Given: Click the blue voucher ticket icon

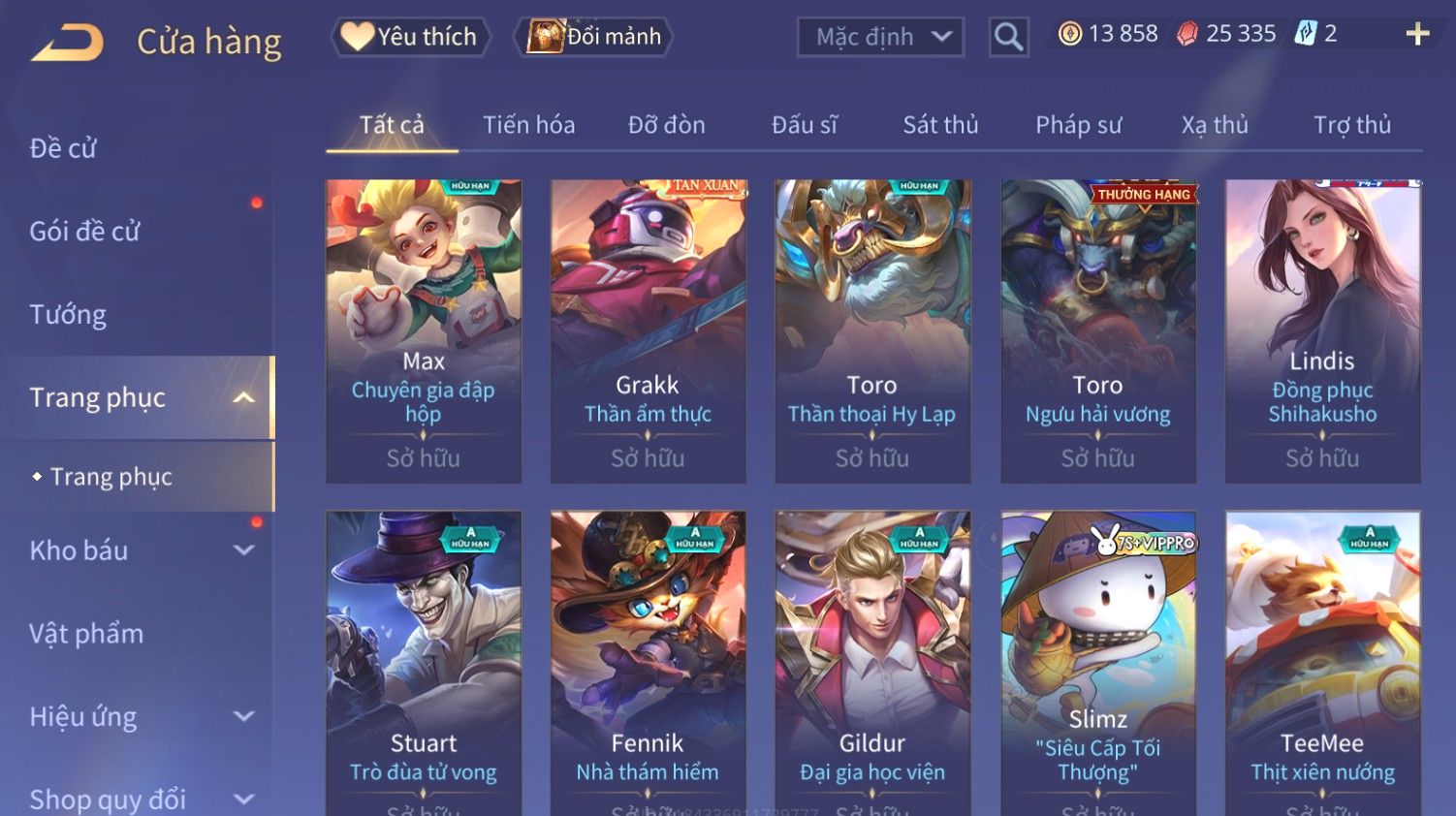Looking at the screenshot, I should coord(1306,34).
